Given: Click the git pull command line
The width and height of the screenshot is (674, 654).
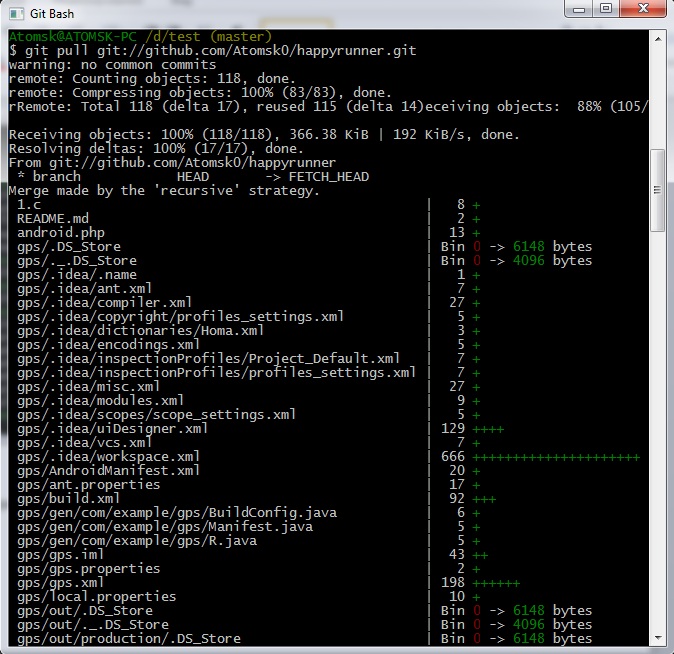Looking at the screenshot, I should point(213,51).
